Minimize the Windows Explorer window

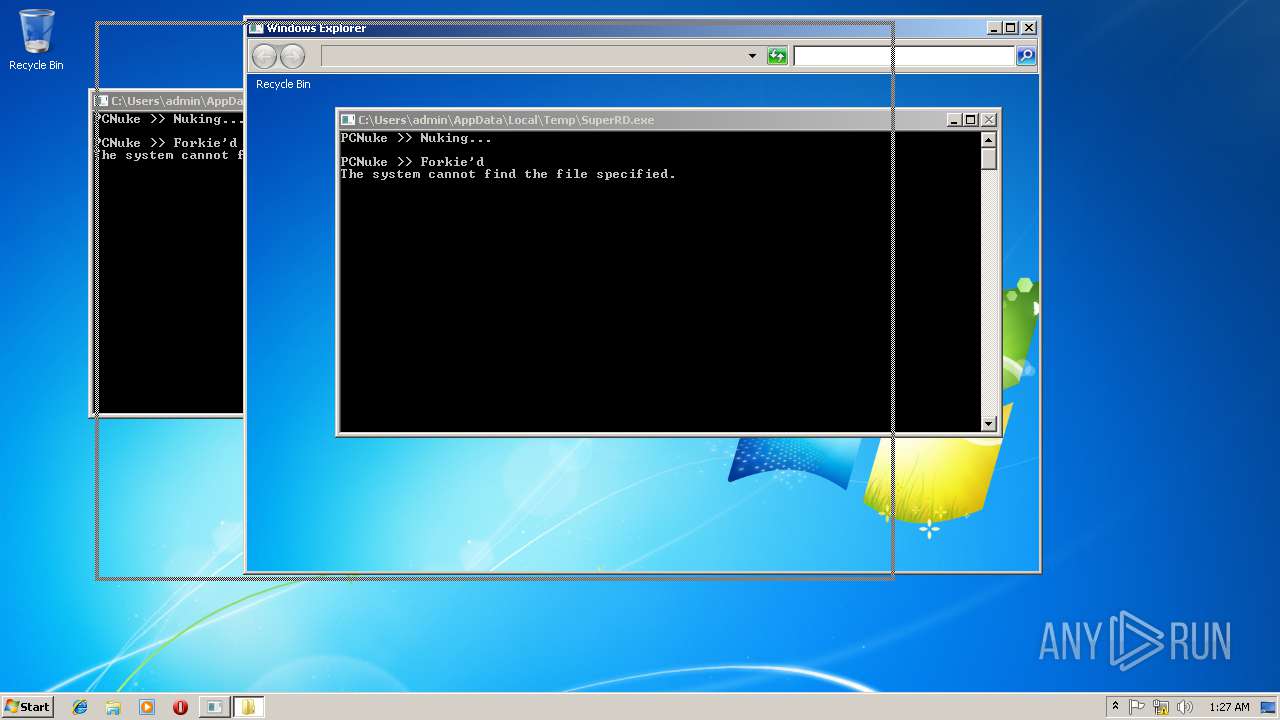[993, 28]
